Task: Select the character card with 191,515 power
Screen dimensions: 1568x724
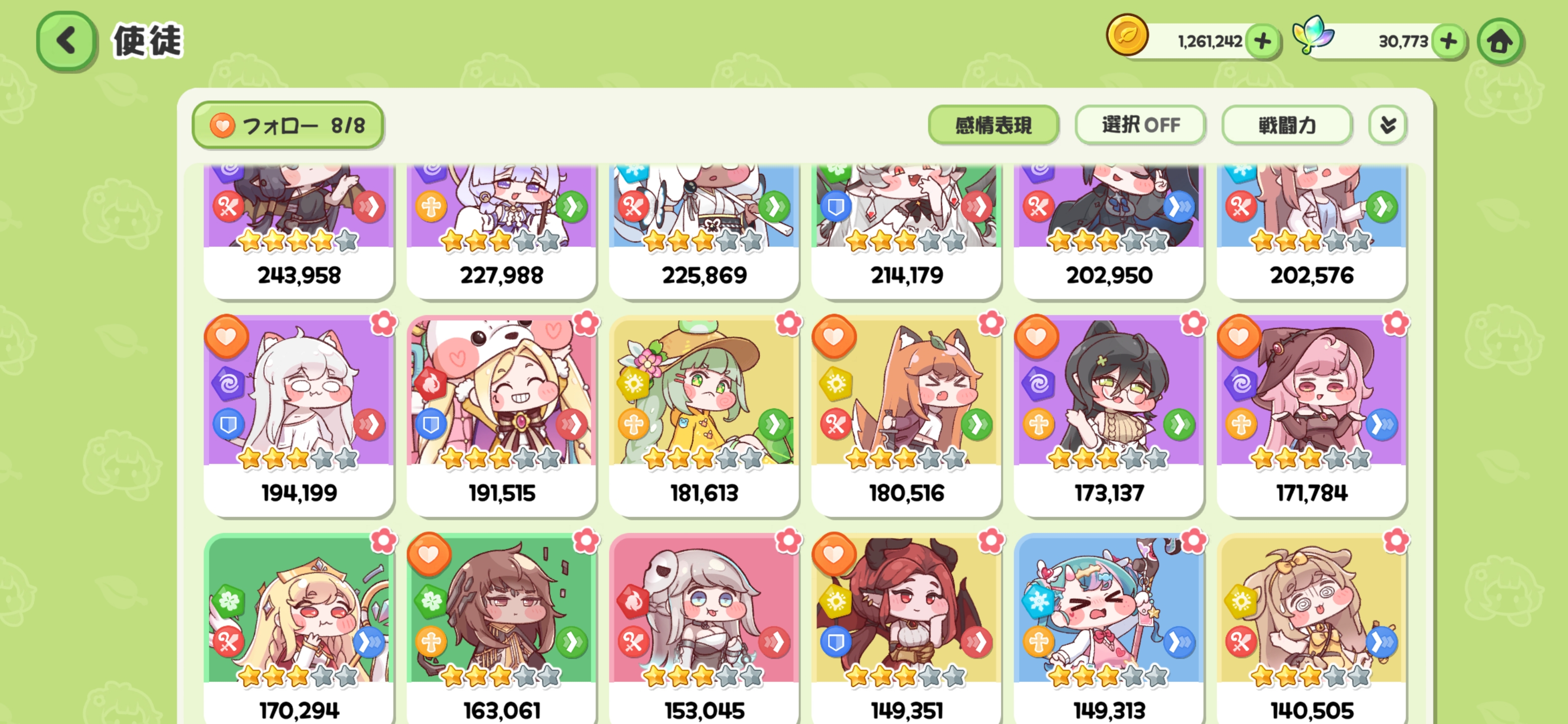Action: (x=501, y=416)
